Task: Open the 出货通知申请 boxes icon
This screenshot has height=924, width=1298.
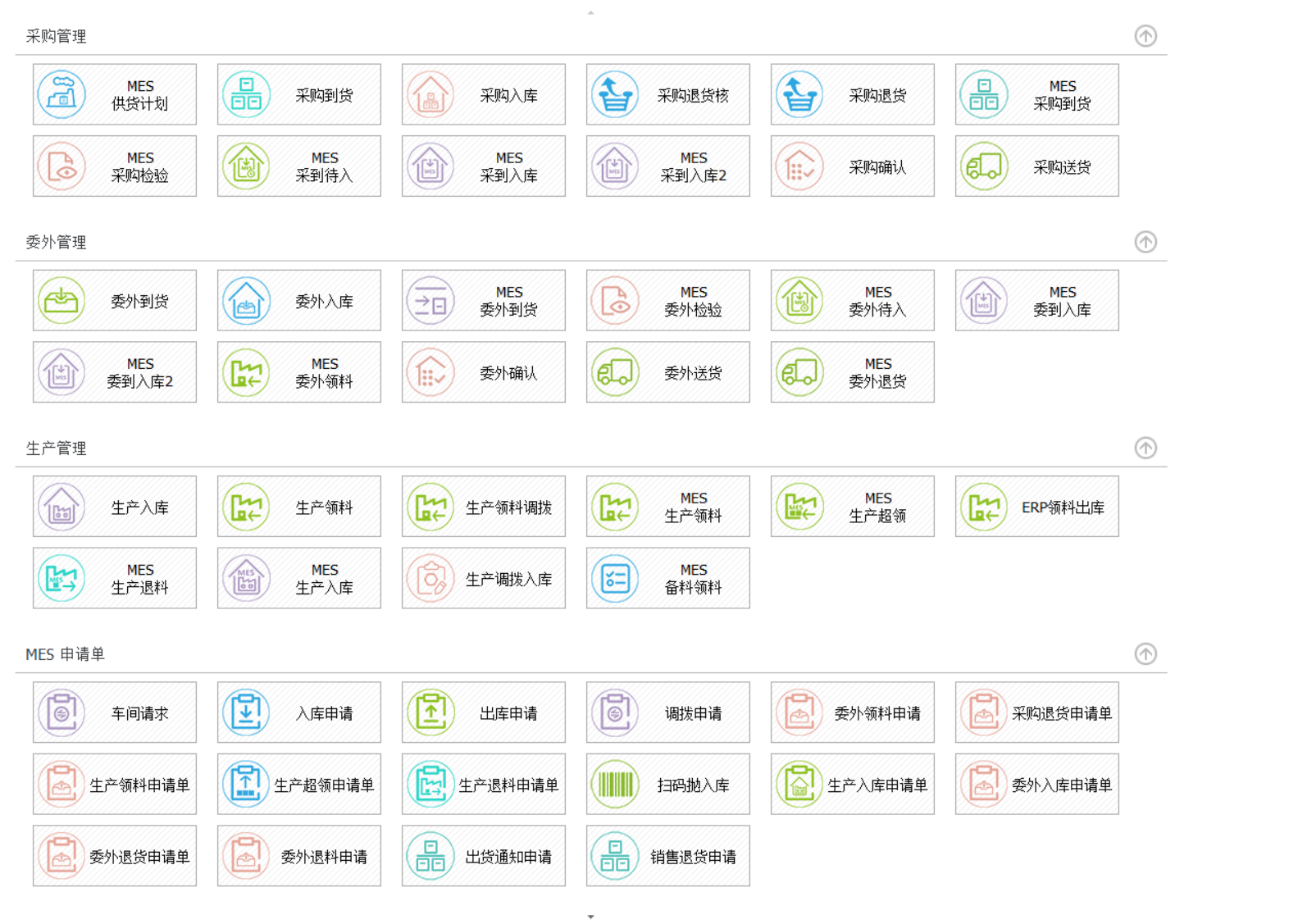Action: 430,856
